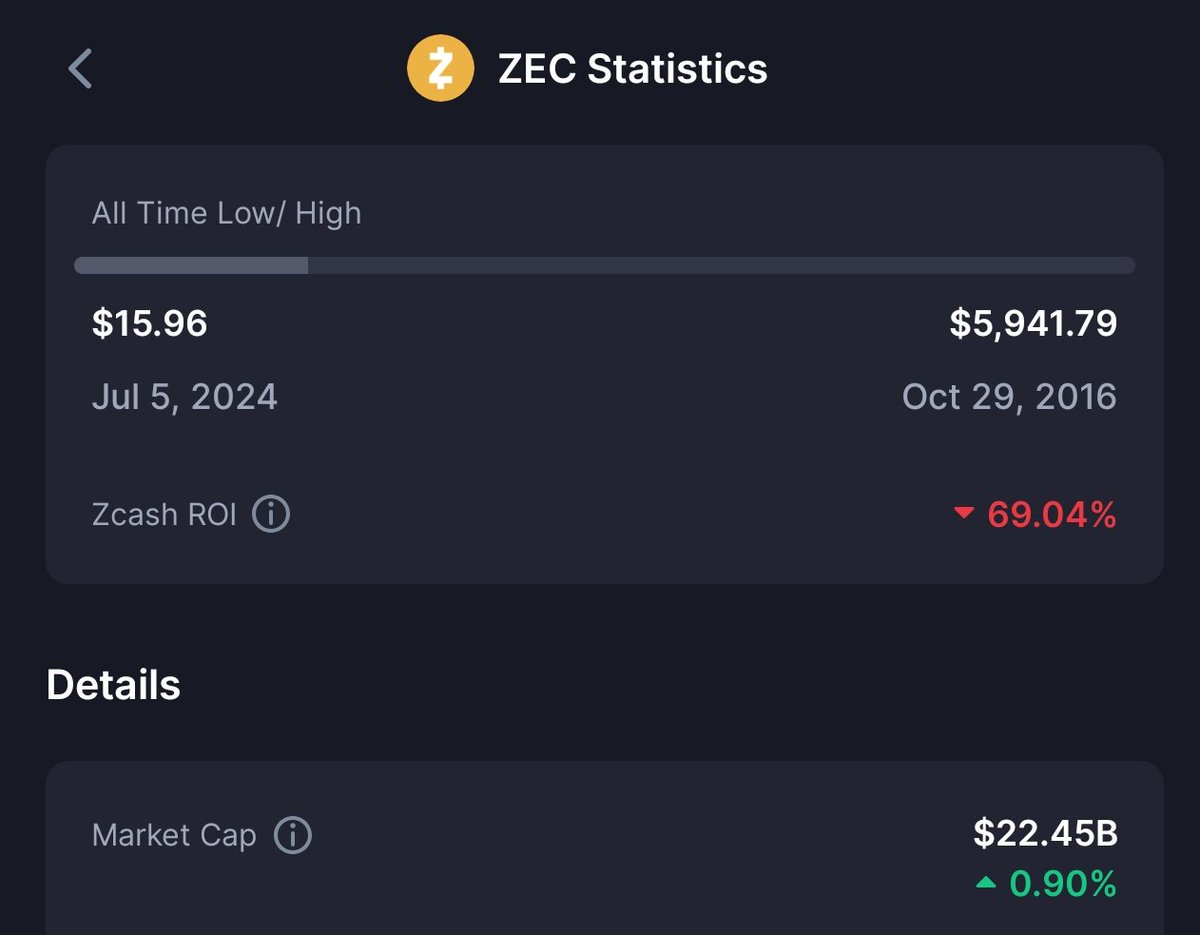This screenshot has height=935, width=1200.
Task: Tap the Zcash coin logo icon
Action: point(440,69)
